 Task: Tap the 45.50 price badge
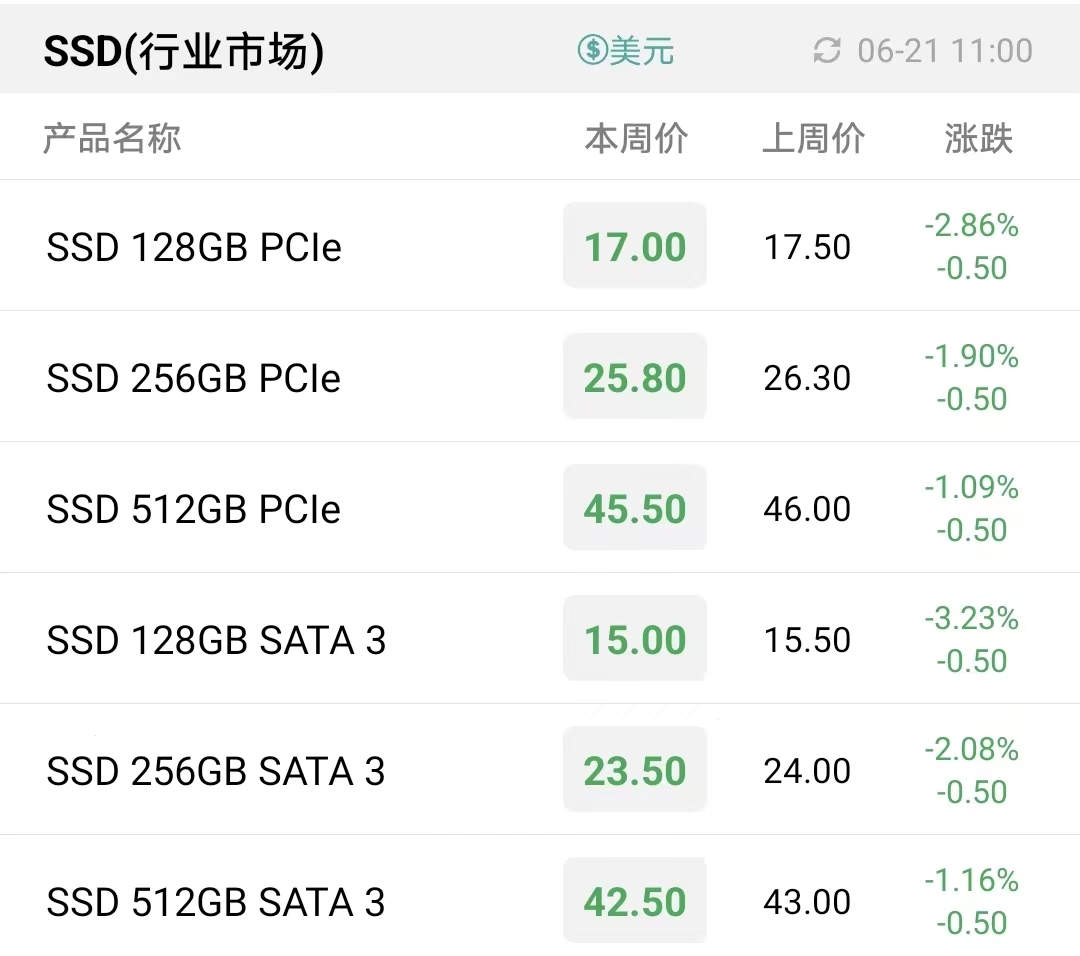635,508
